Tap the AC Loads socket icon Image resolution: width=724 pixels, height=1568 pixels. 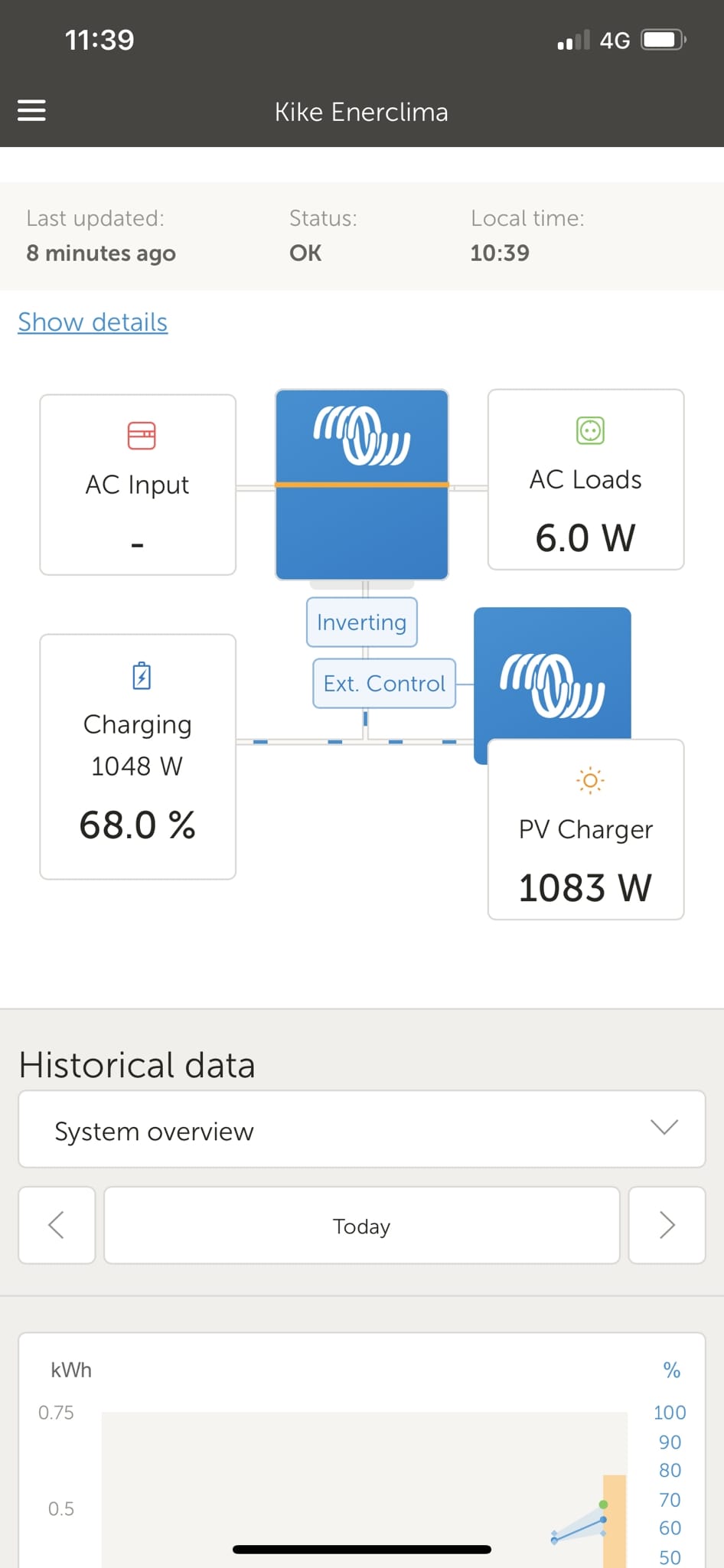(590, 430)
